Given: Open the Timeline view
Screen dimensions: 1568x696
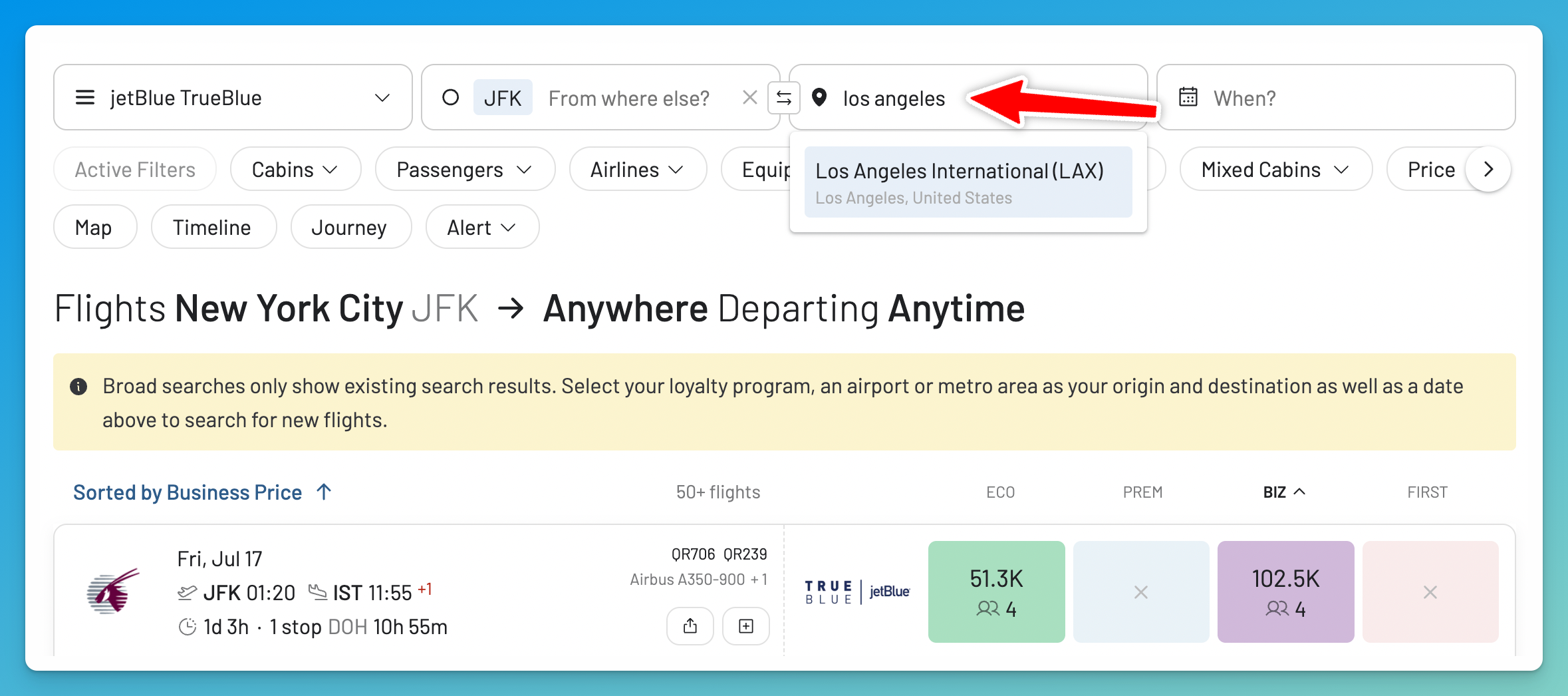Looking at the screenshot, I should coord(213,228).
